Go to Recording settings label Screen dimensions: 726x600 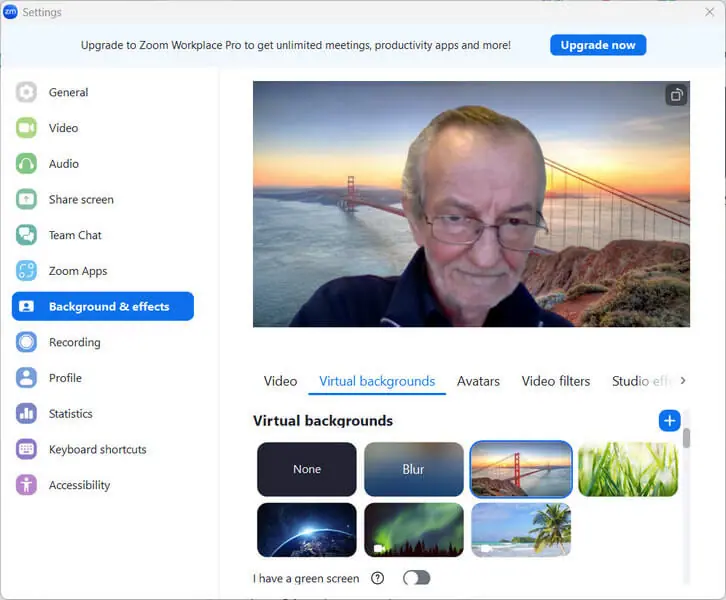(x=75, y=342)
